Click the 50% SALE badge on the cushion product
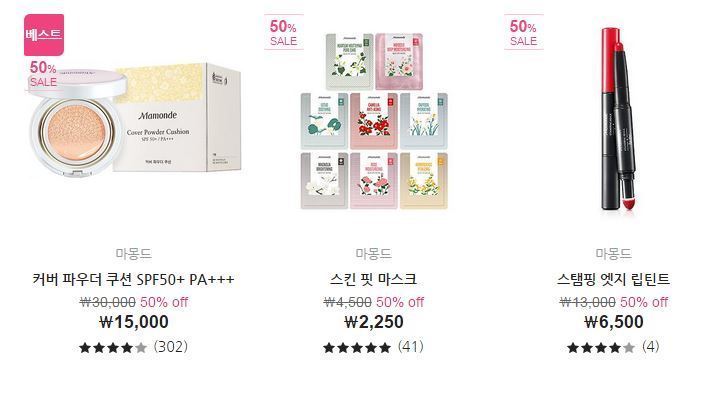Image resolution: width=709 pixels, height=417 pixels. [43, 75]
